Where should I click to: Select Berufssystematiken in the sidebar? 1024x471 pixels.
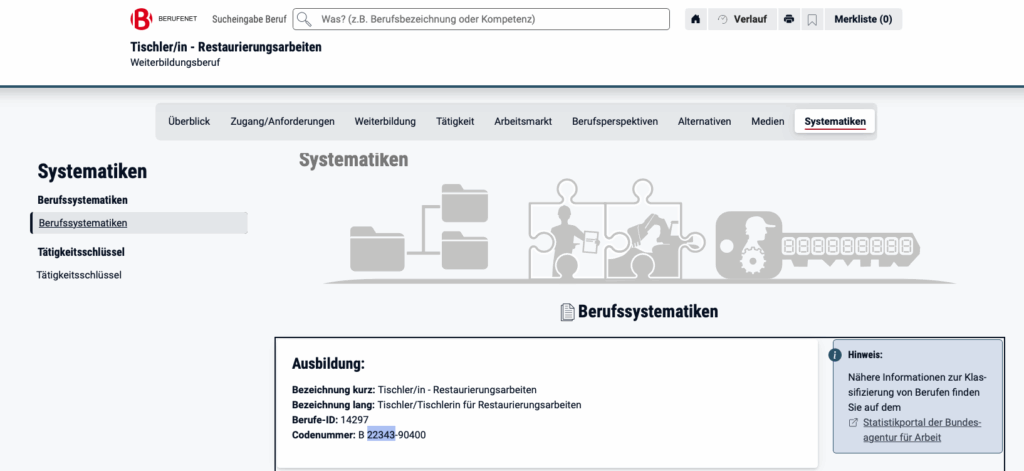83,223
